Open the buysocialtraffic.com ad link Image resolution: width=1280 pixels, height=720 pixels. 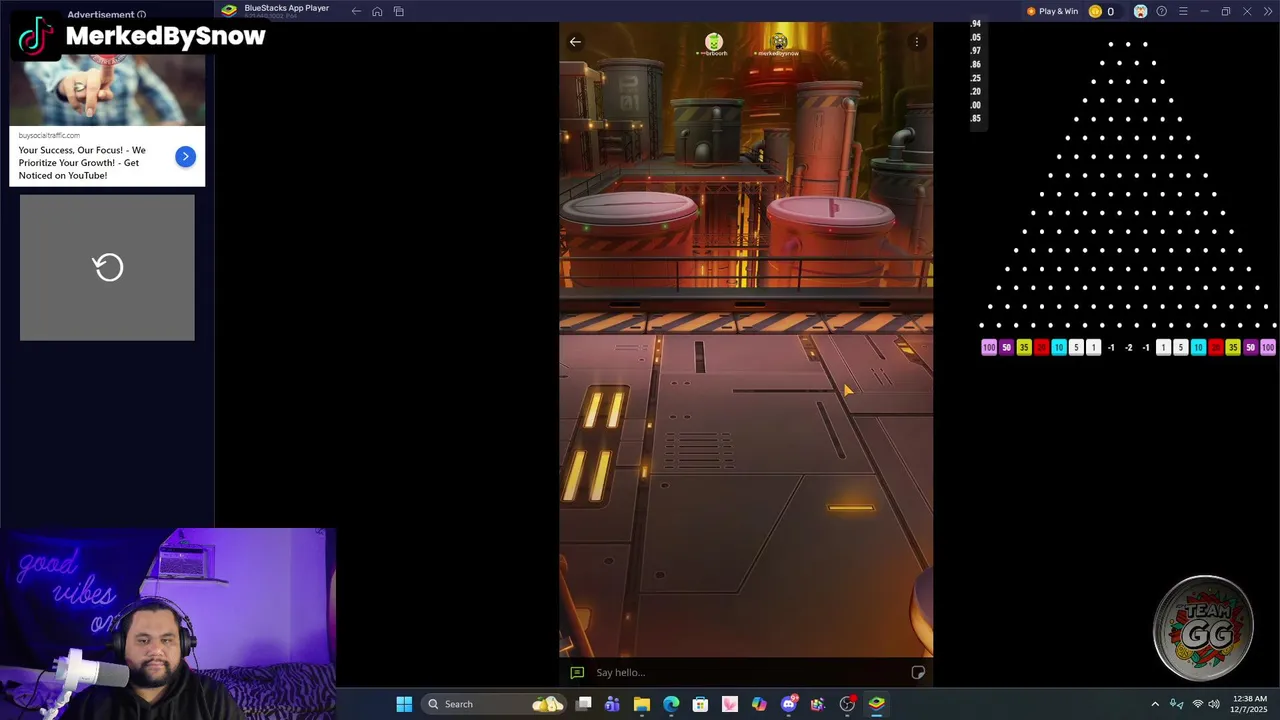point(49,135)
